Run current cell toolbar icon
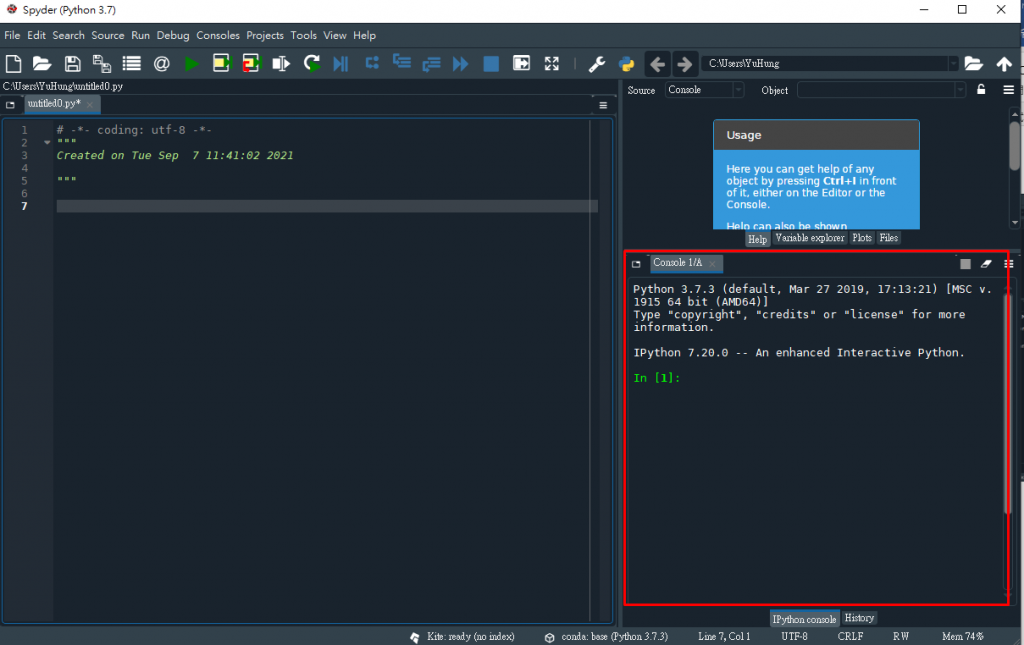This screenshot has height=645, width=1024. [x=222, y=63]
